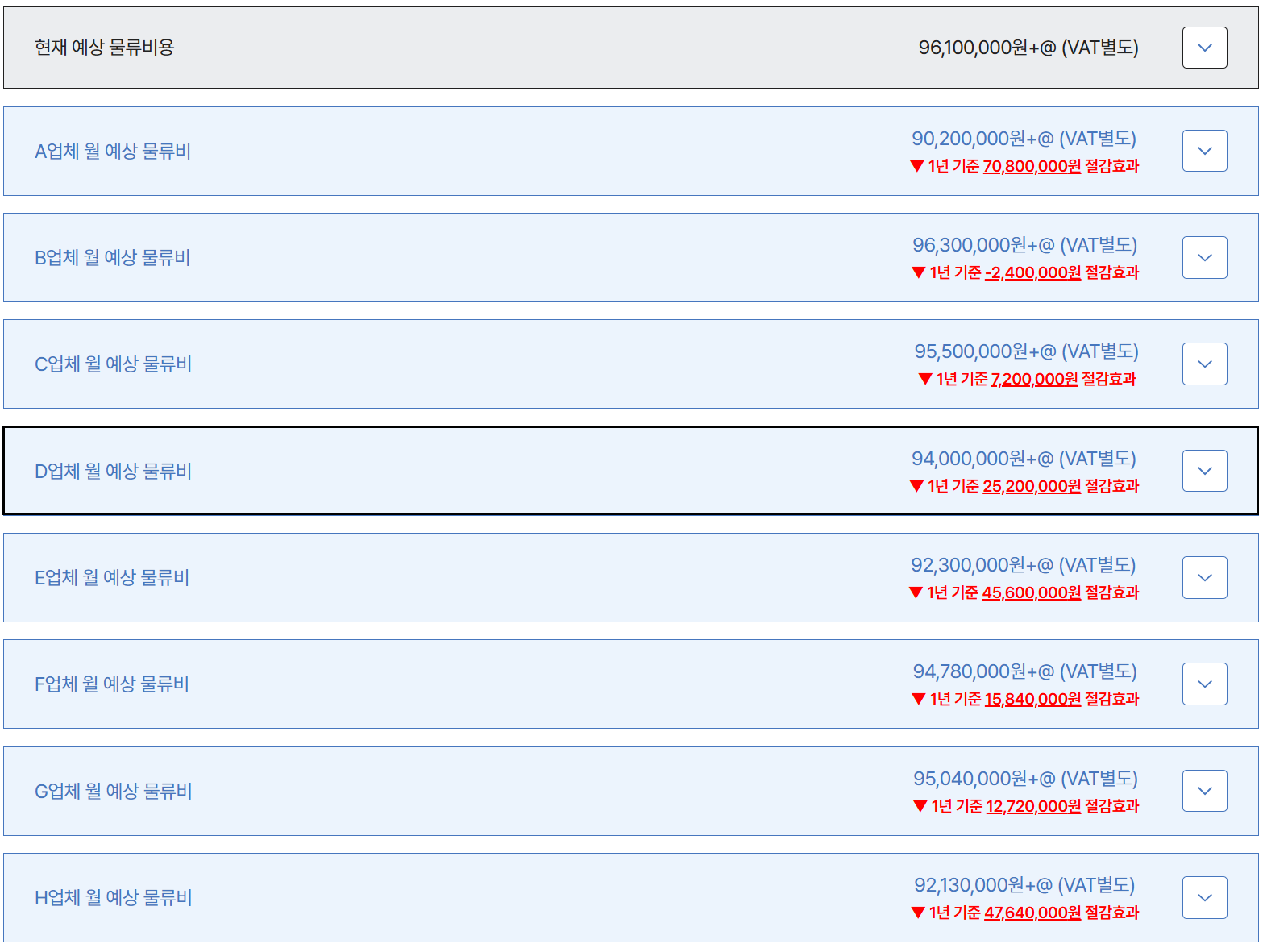Click the H업체 월 예상 물류비 label
Image resolution: width=1267 pixels, height=952 pixels.
[x=114, y=898]
